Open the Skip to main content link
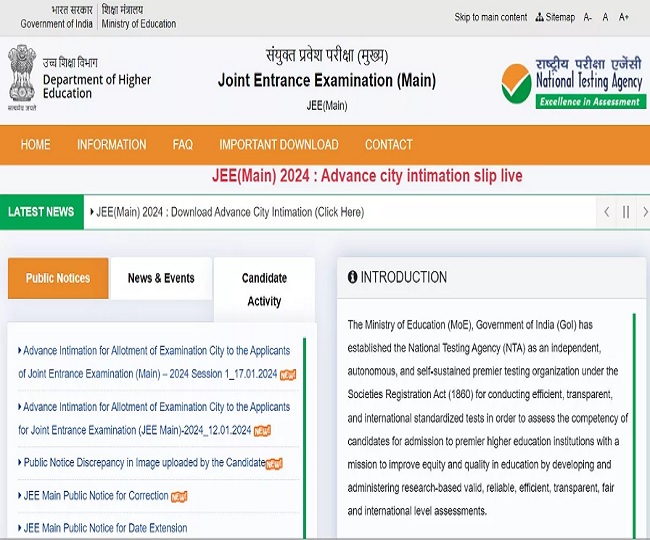 point(490,17)
